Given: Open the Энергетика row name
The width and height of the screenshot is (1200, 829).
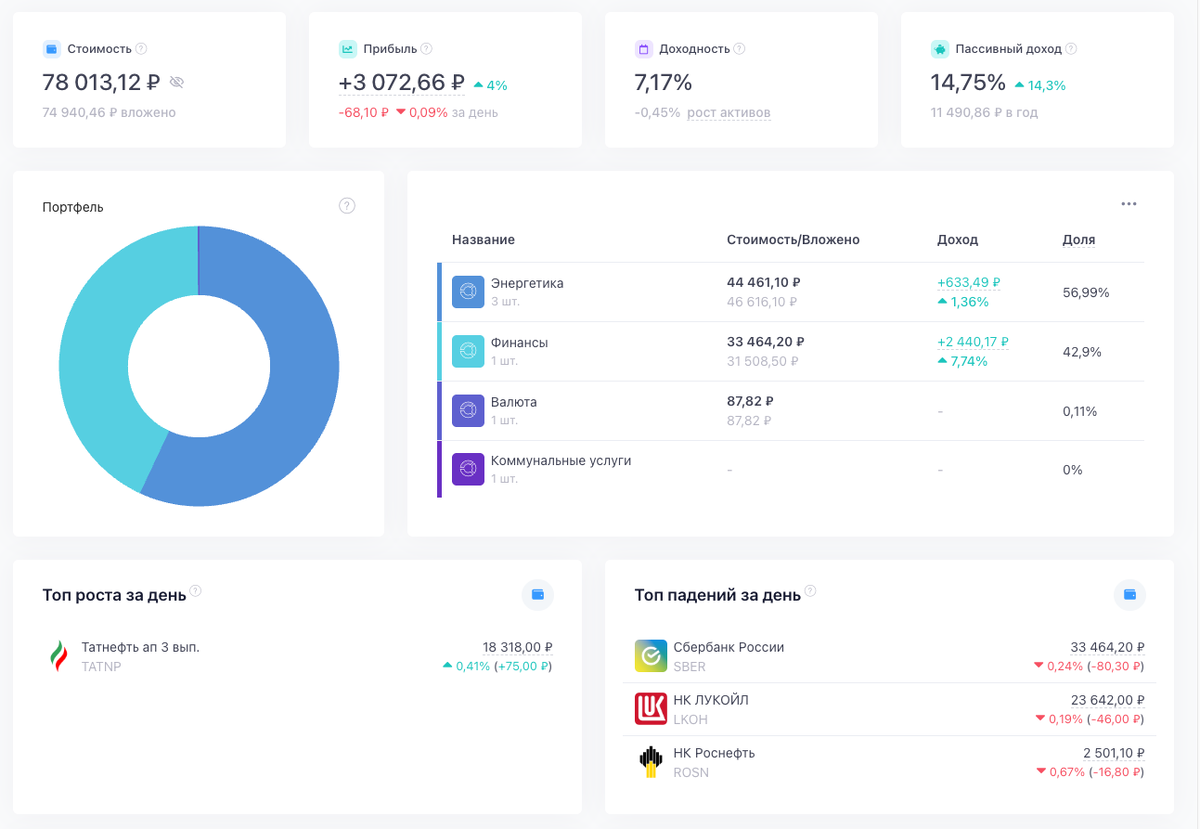Looking at the screenshot, I should pyautogui.click(x=527, y=283).
